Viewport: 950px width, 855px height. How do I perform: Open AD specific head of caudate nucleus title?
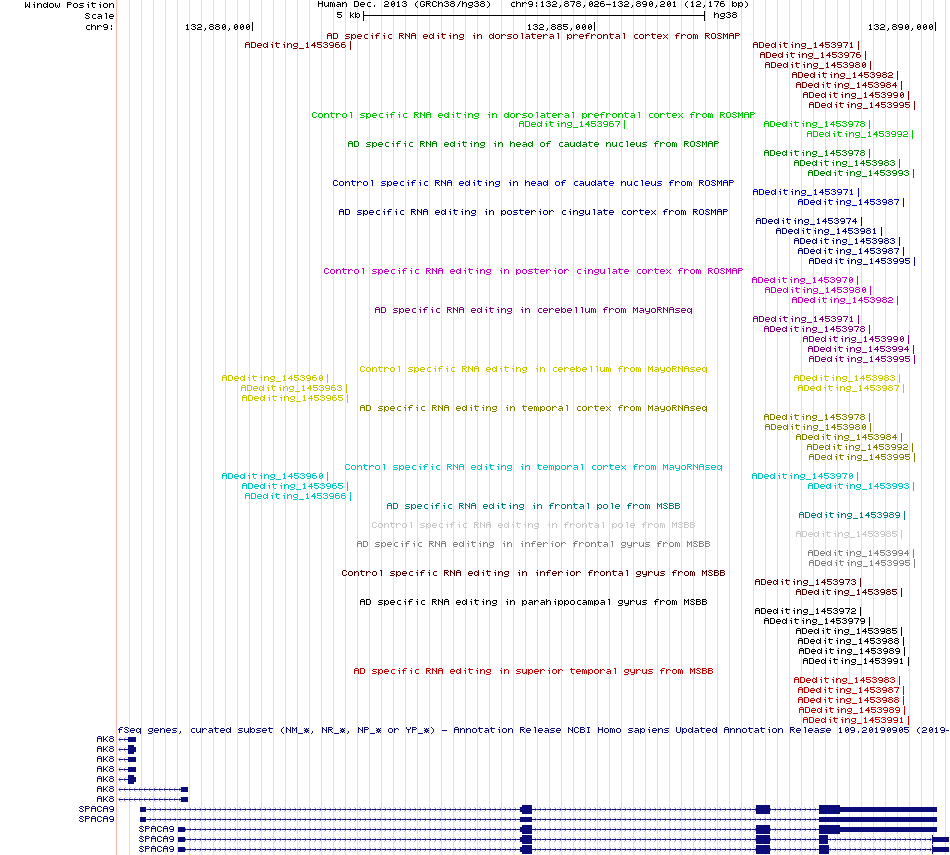[533, 144]
